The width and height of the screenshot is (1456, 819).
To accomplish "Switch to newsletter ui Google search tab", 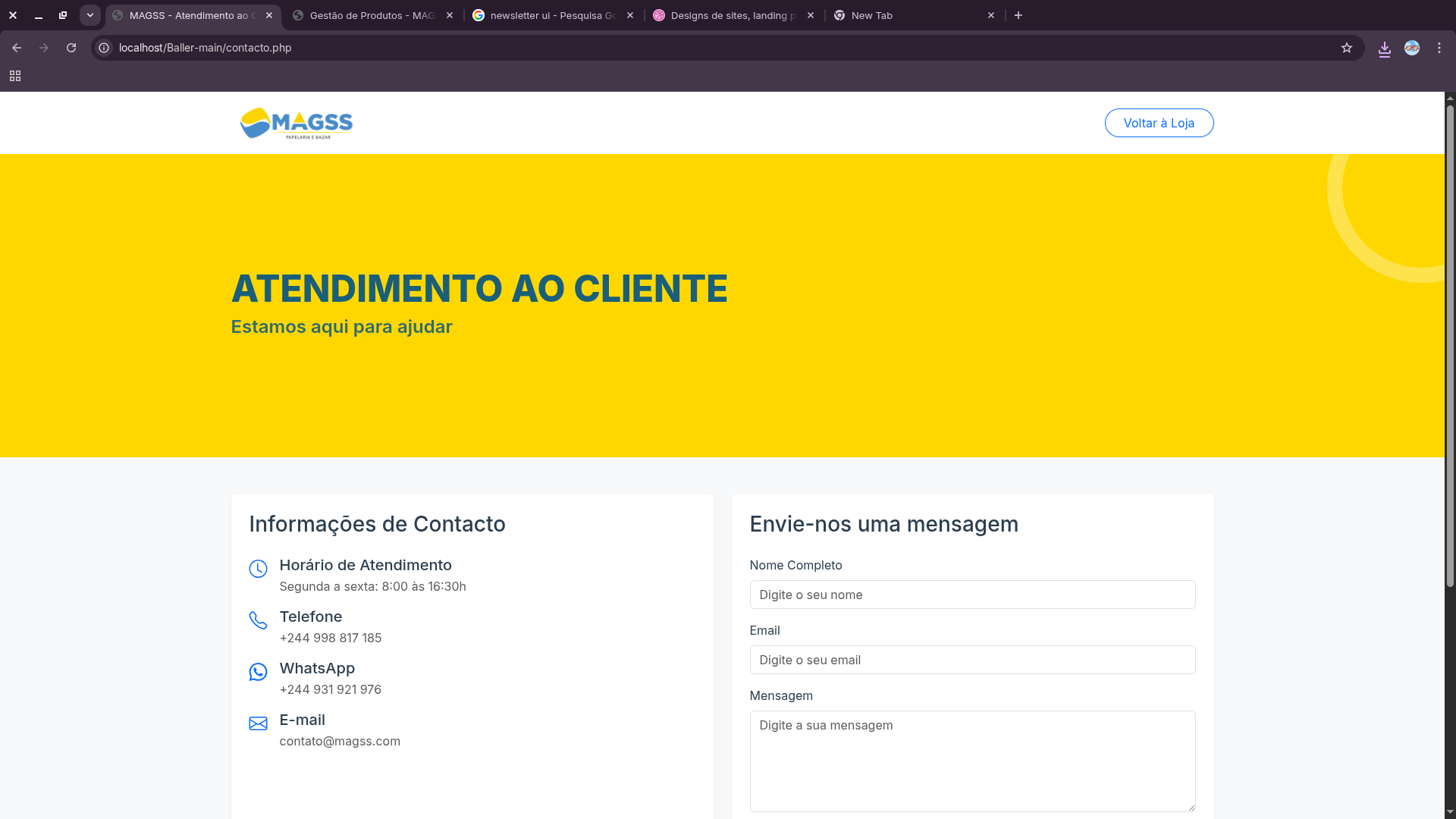I will pos(552,15).
